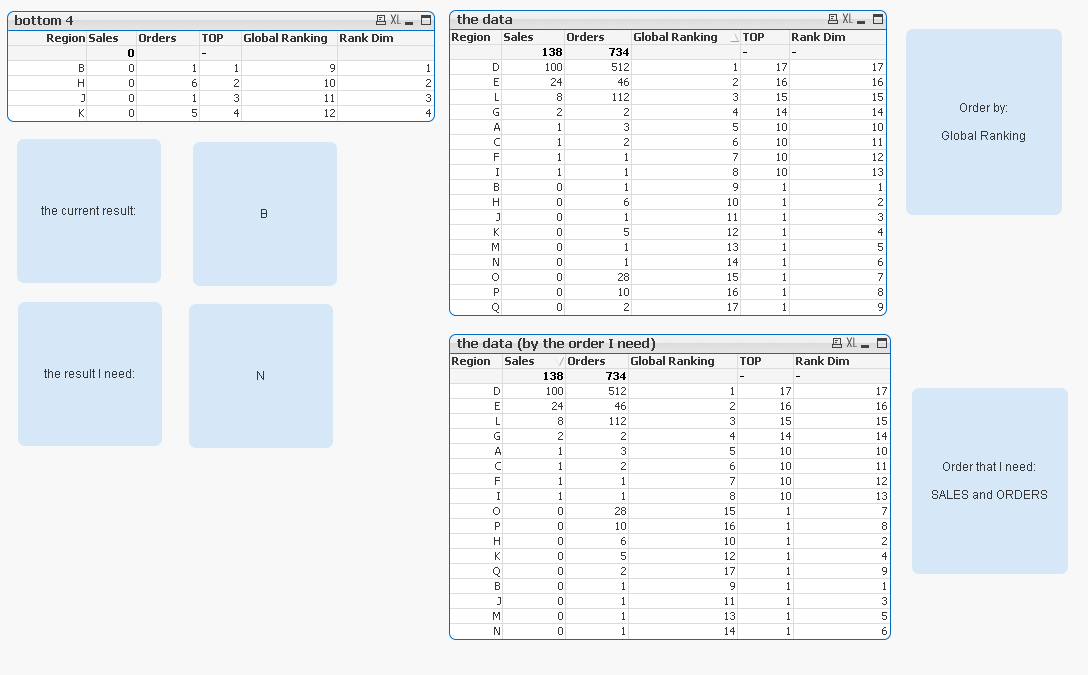Click the sort indicator beside Global Ranking in 'the data'
The image size is (1088, 675).
click(x=735, y=38)
